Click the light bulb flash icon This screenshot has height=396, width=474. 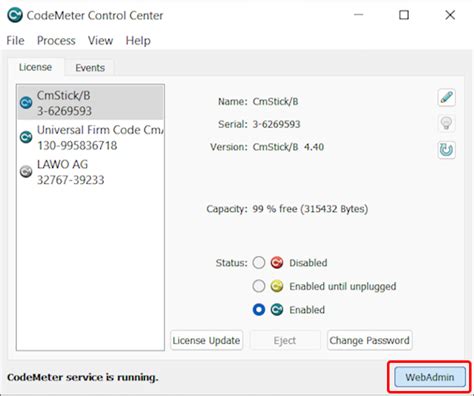pyautogui.click(x=446, y=124)
